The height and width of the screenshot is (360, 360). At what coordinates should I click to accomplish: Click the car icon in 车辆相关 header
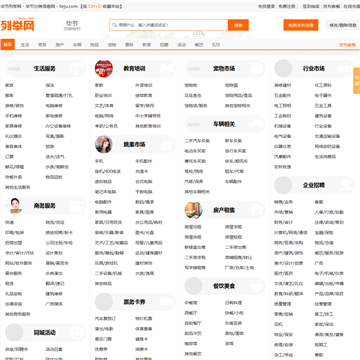coord(256,124)
